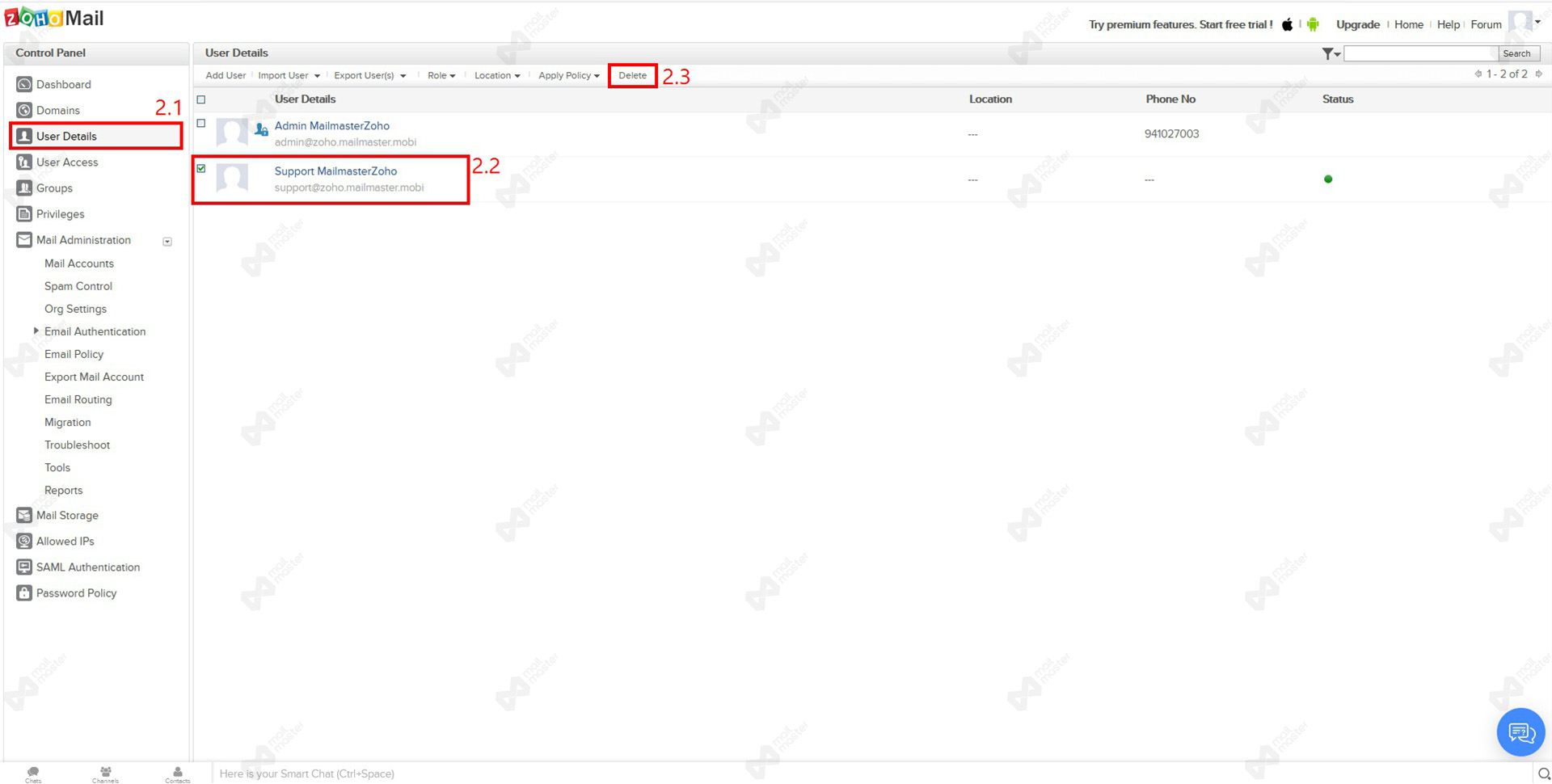Click the phone number 941027003
The width and height of the screenshot is (1552, 784).
pyautogui.click(x=1171, y=133)
